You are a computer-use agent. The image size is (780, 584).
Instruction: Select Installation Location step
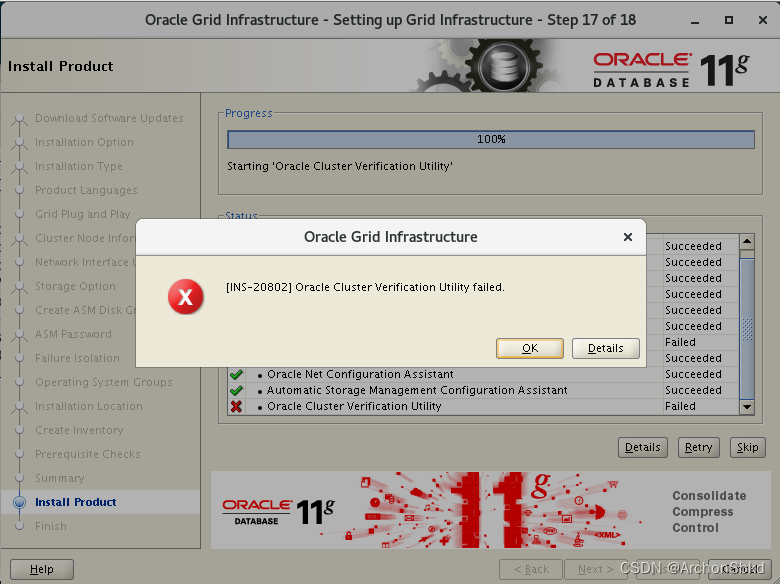tap(89, 406)
